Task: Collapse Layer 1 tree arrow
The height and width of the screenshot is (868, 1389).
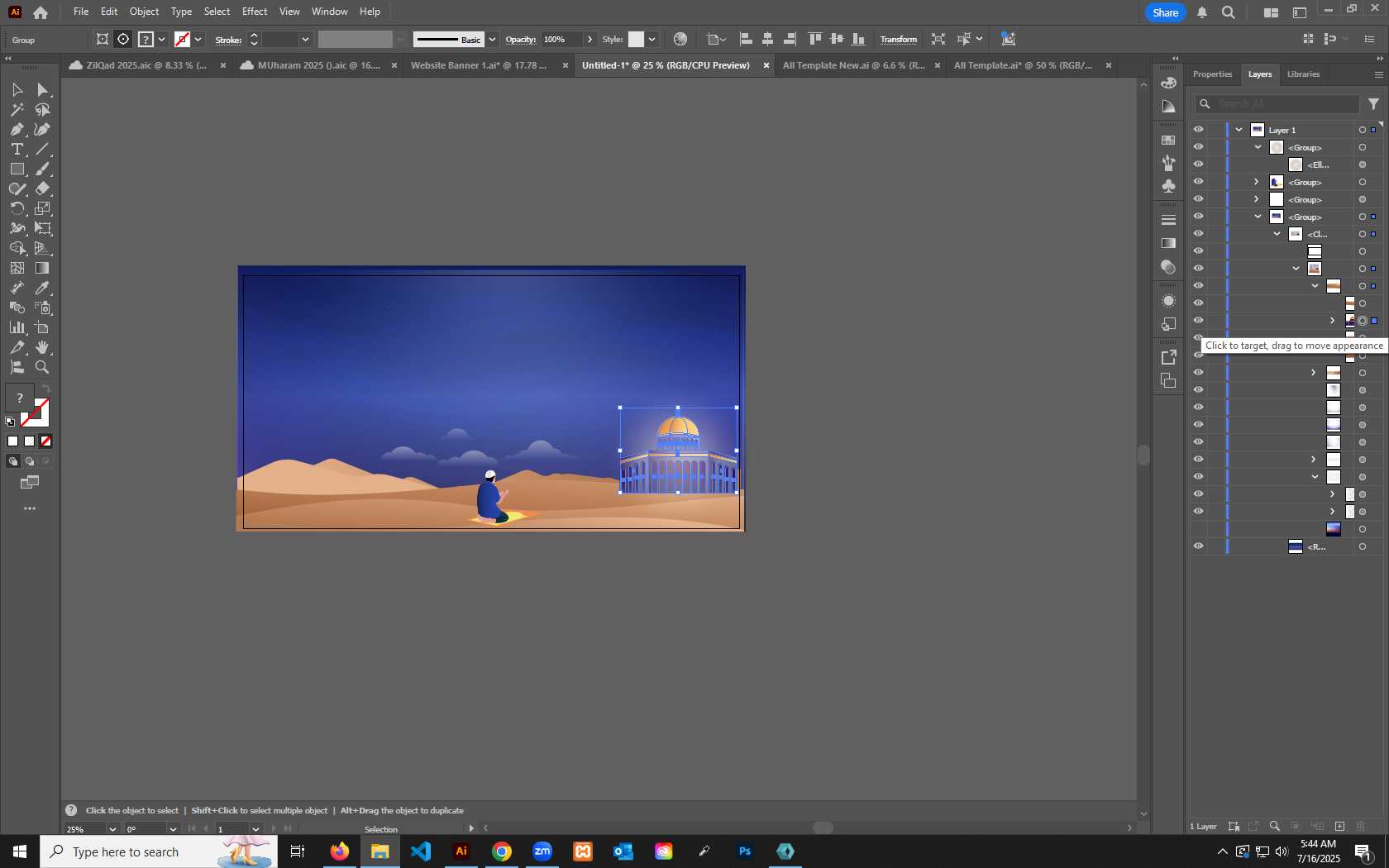Action: [1239, 130]
